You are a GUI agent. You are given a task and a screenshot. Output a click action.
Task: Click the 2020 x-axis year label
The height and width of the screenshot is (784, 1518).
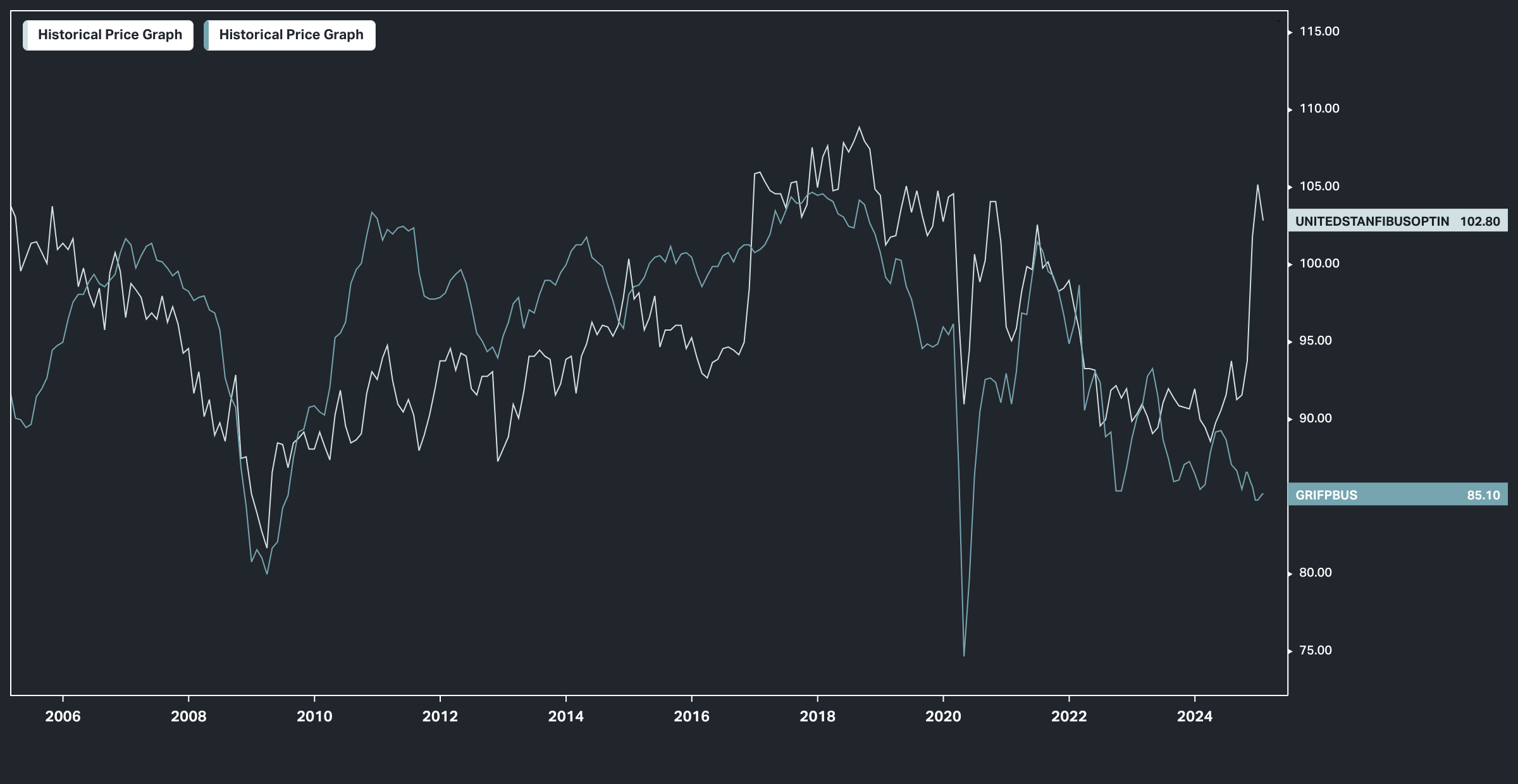coord(943,716)
